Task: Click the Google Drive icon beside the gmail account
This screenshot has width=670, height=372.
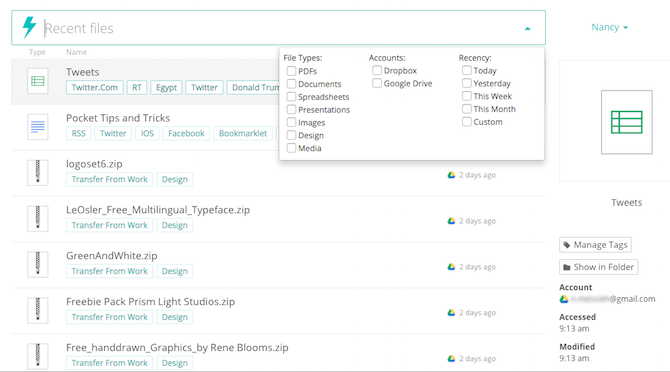Action: pos(564,299)
